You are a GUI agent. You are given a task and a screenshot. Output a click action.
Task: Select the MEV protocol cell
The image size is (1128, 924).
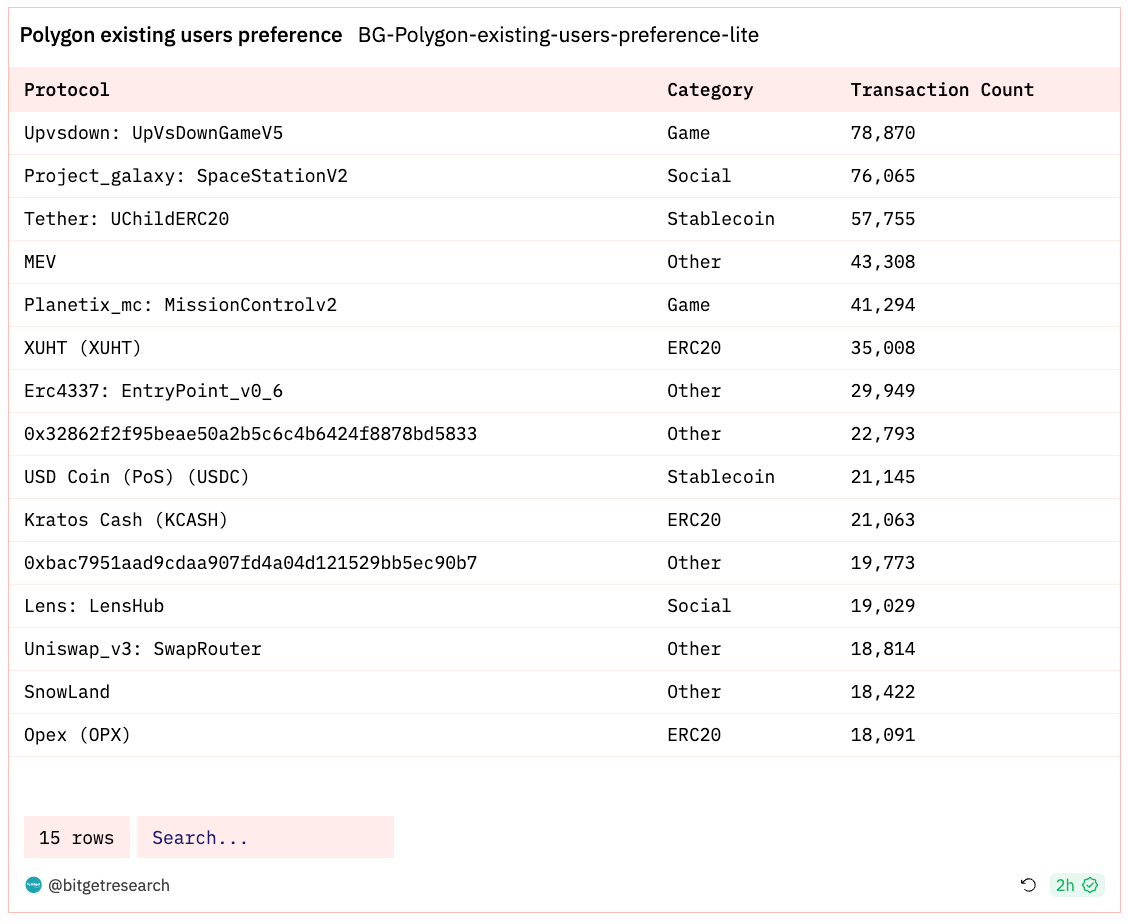[40, 262]
